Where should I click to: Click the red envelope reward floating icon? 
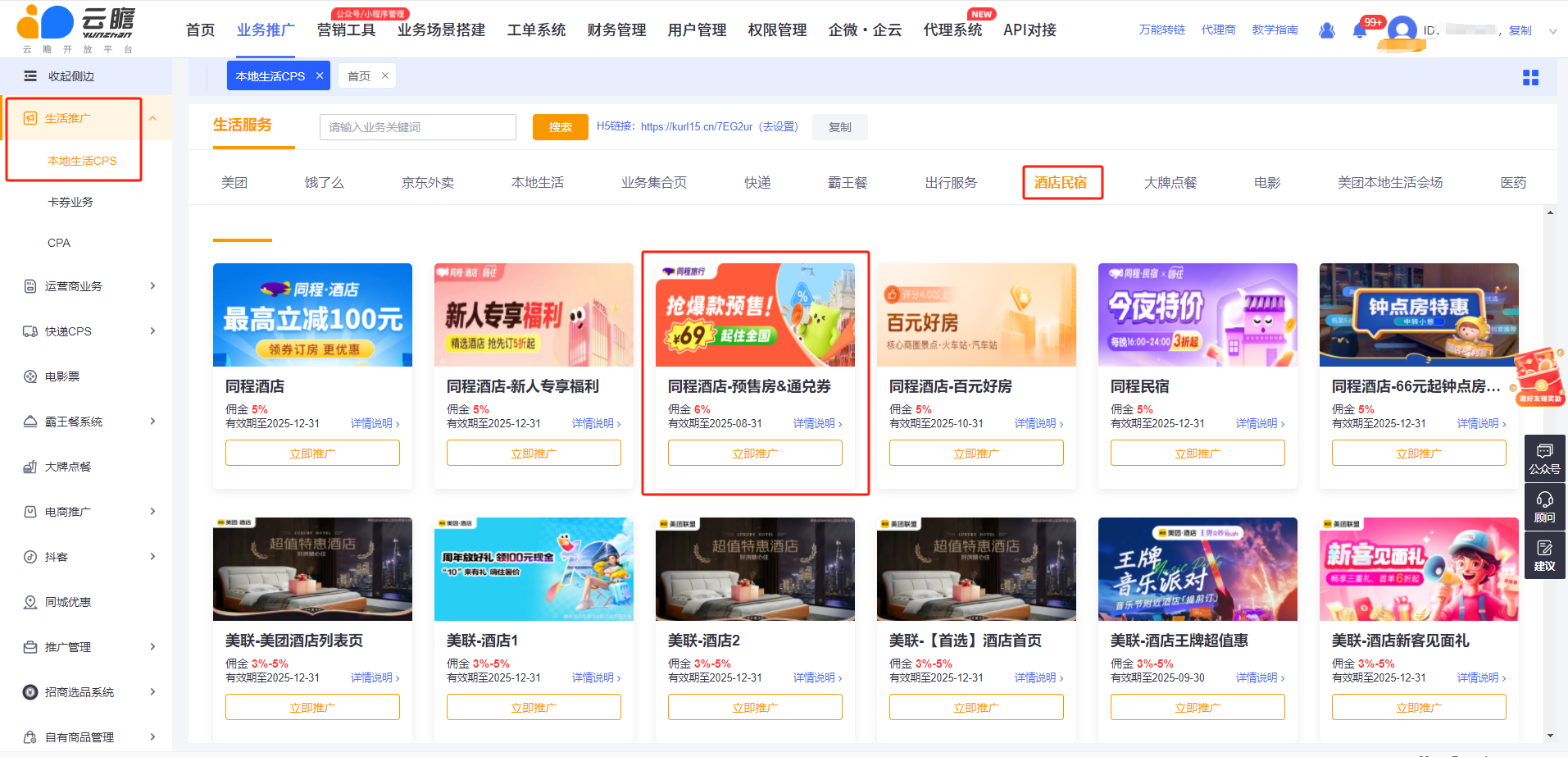coord(1538,376)
